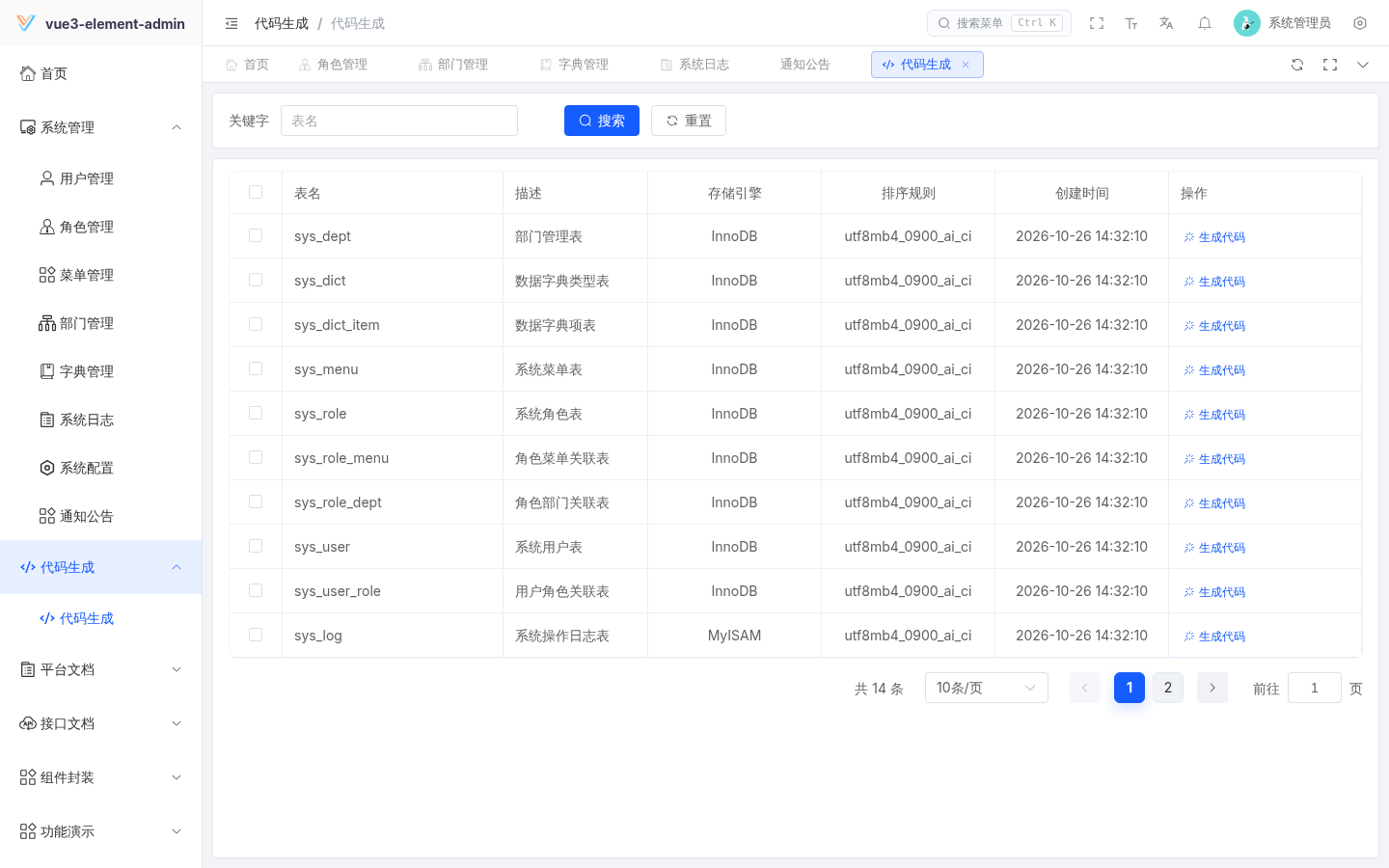The width and height of the screenshot is (1389, 868).
Task: Switch to the 通知公告 tab
Action: click(805, 65)
